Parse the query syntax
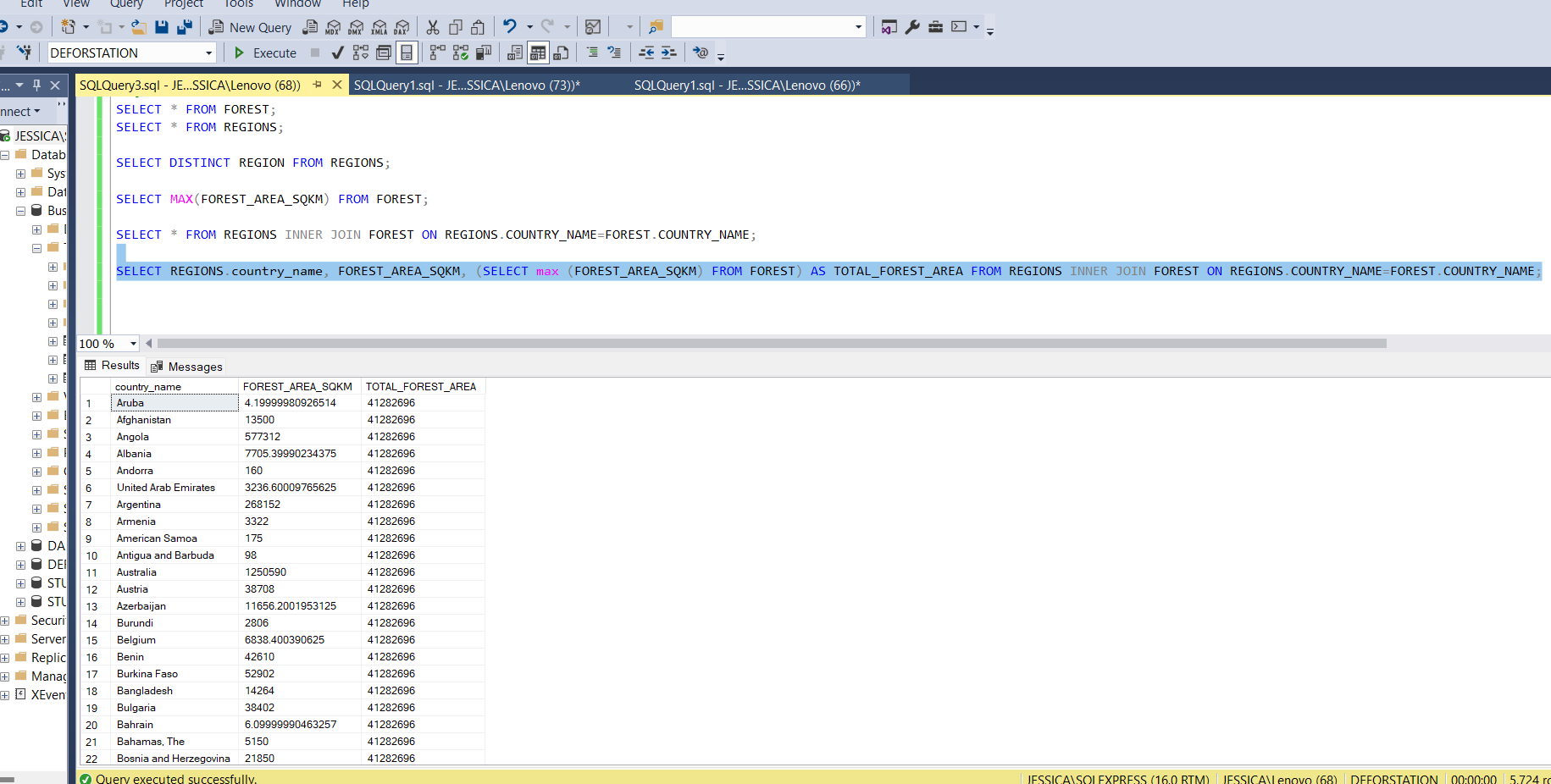This screenshot has height=784, width=1551. pyautogui.click(x=337, y=52)
